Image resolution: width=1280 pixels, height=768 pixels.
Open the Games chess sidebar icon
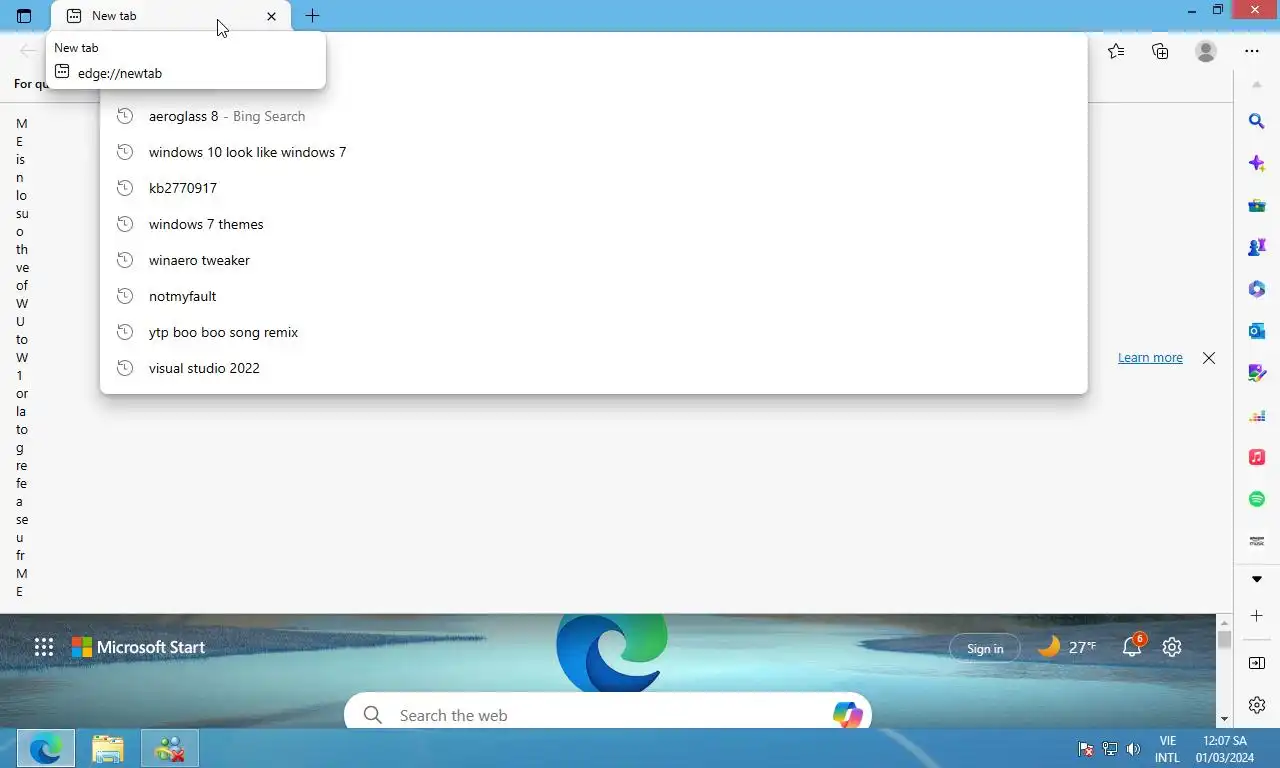click(x=1257, y=247)
